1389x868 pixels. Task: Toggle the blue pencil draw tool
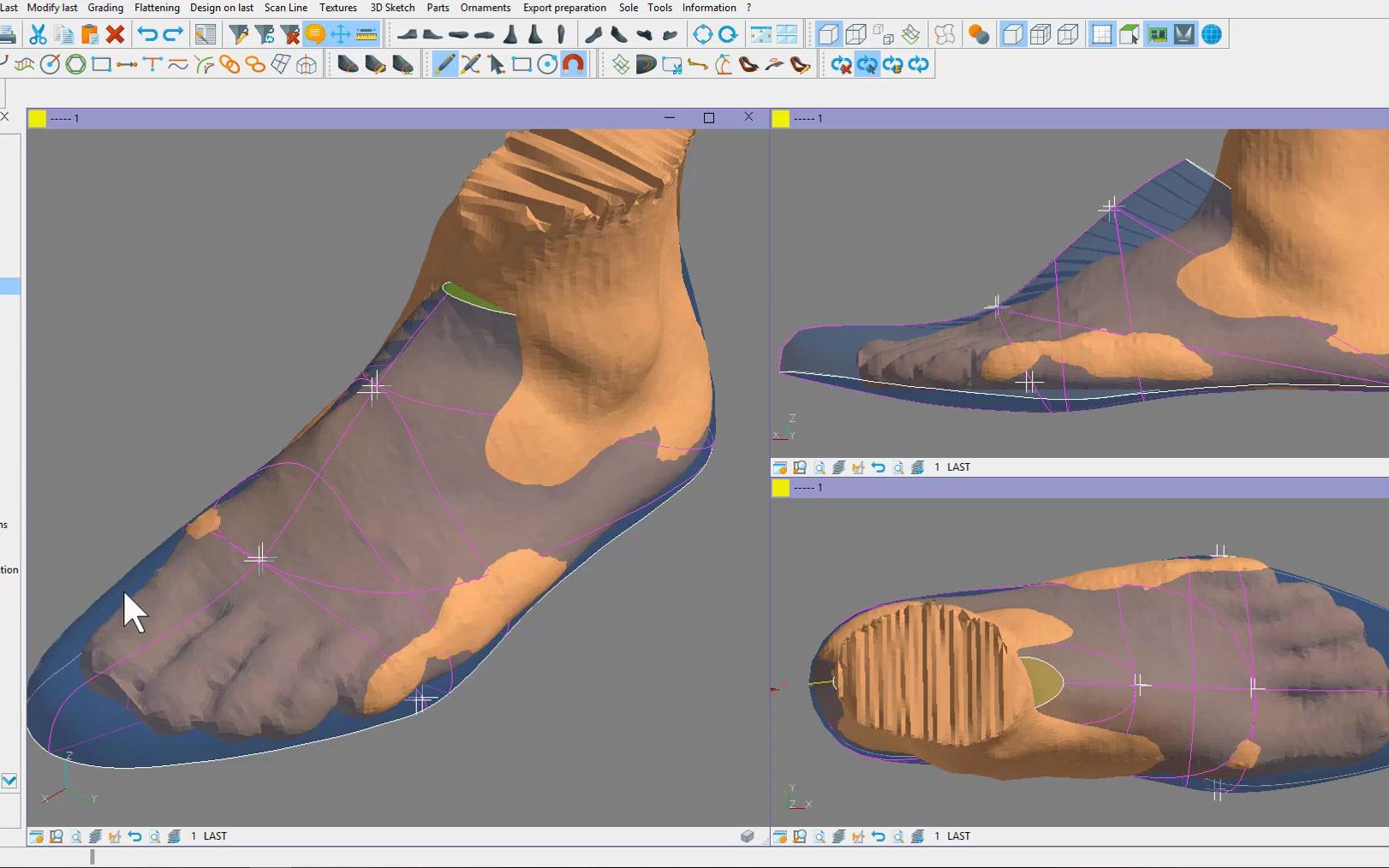pos(444,64)
